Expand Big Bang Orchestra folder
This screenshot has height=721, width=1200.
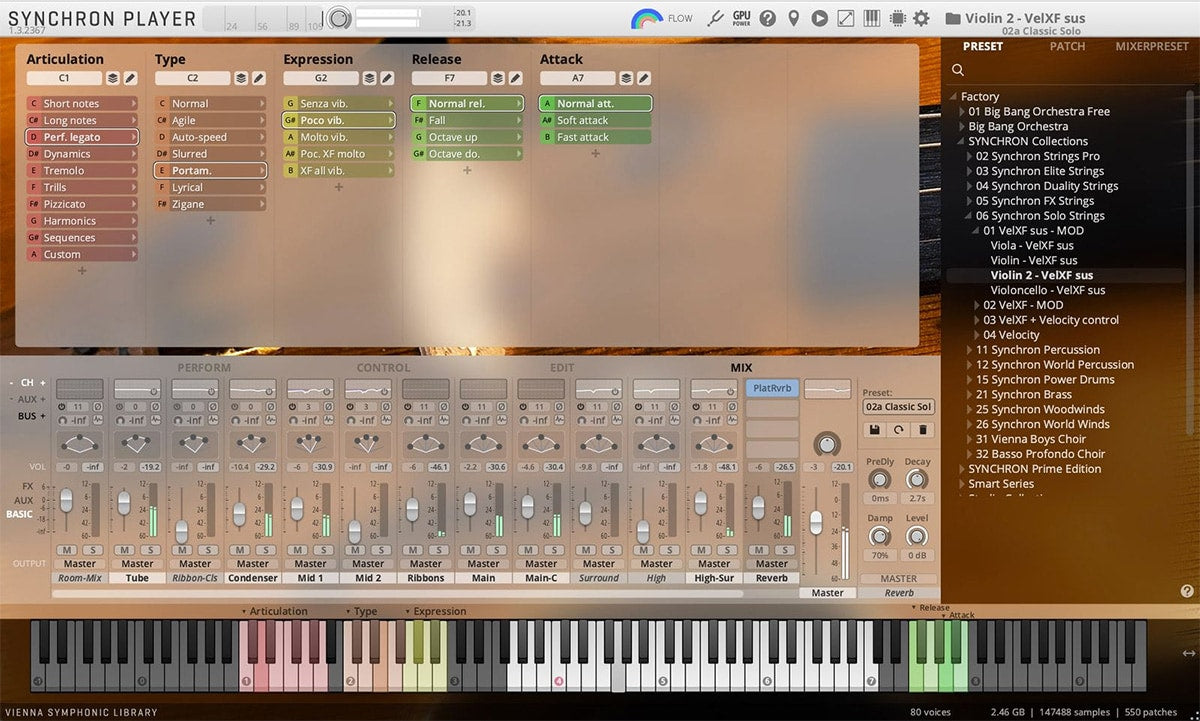pos(963,127)
